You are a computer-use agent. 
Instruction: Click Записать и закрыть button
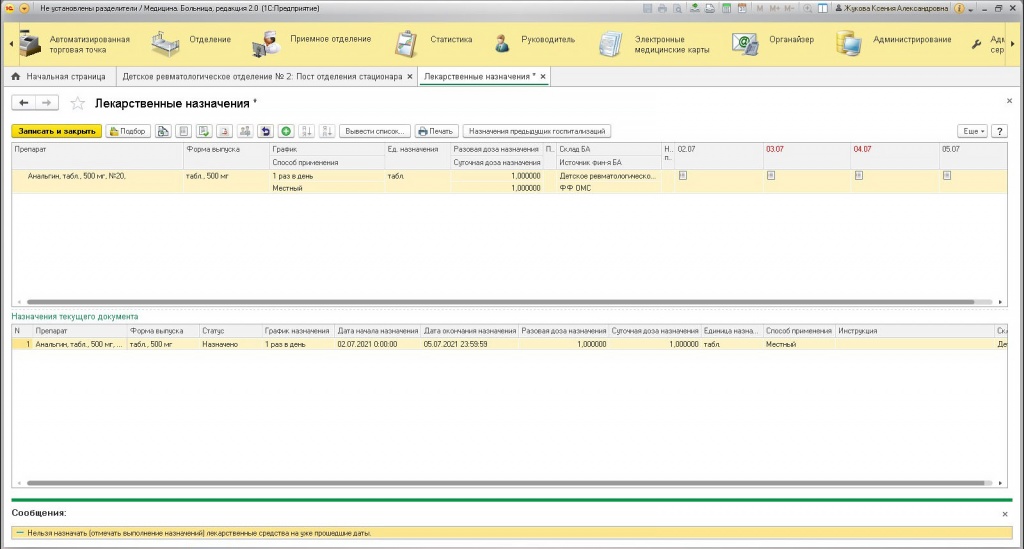coord(57,131)
